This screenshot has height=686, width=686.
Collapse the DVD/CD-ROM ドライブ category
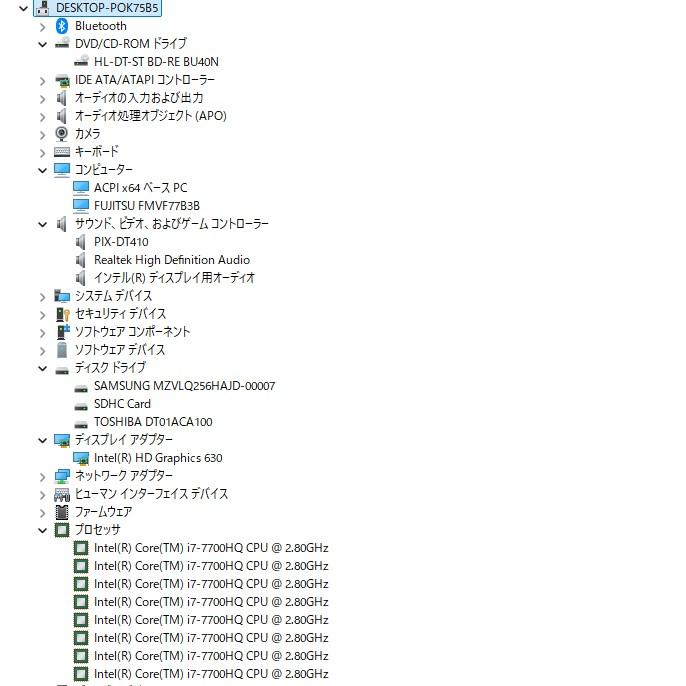[x=42, y=44]
